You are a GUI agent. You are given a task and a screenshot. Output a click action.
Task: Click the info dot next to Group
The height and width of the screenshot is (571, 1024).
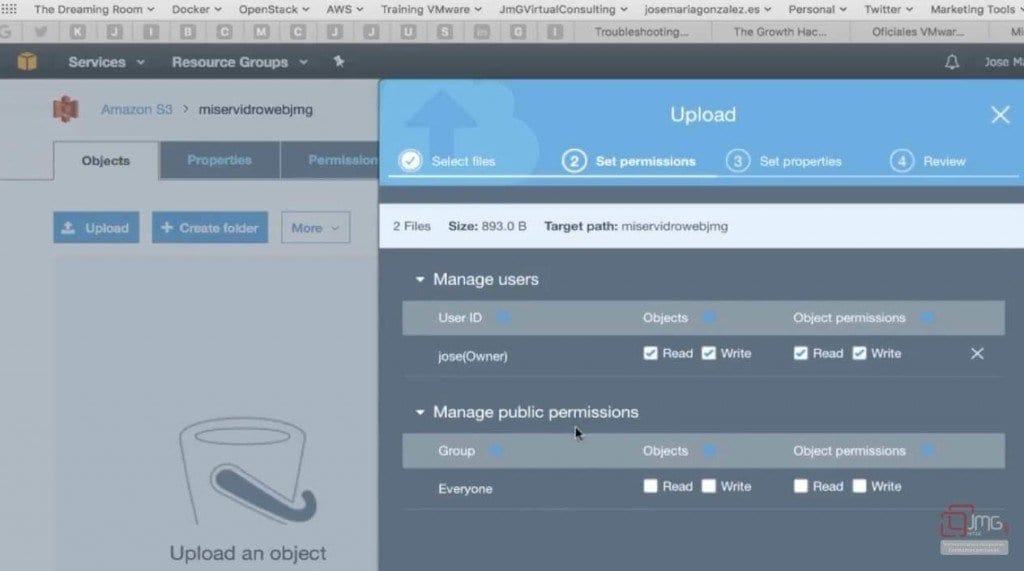click(496, 451)
